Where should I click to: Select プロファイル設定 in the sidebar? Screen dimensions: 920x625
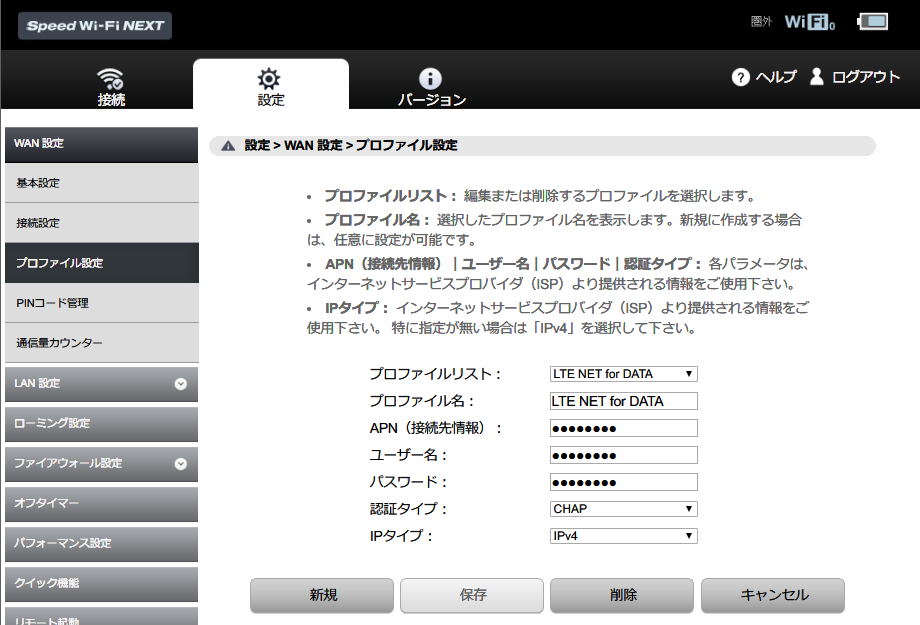[102, 263]
